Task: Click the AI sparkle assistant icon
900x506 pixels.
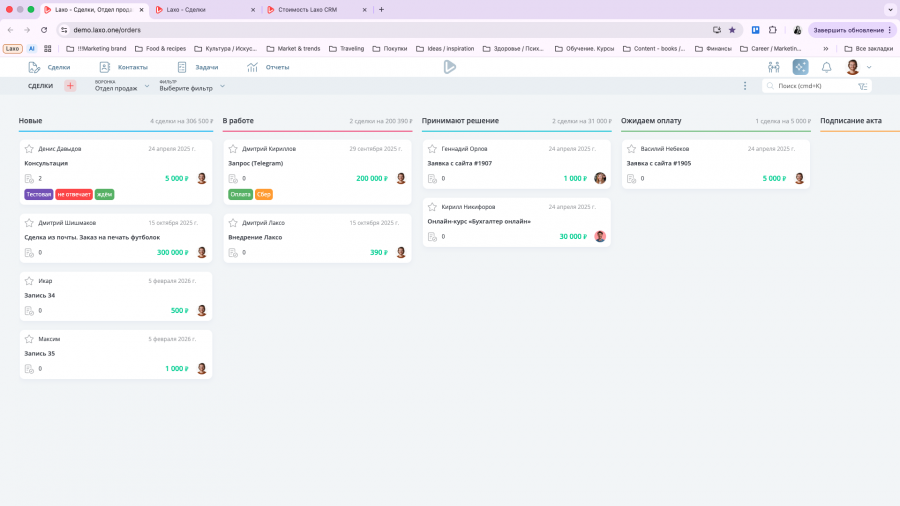Action: (x=800, y=67)
